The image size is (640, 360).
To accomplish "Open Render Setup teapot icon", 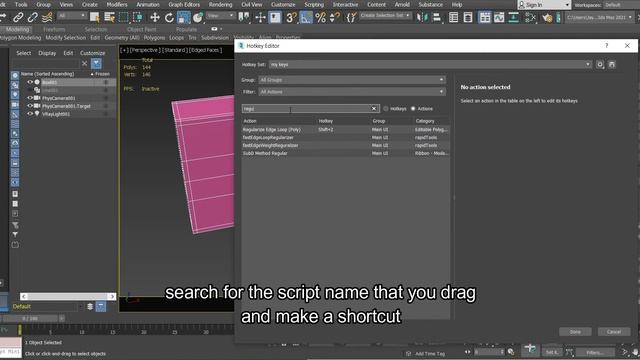I will point(547,18).
